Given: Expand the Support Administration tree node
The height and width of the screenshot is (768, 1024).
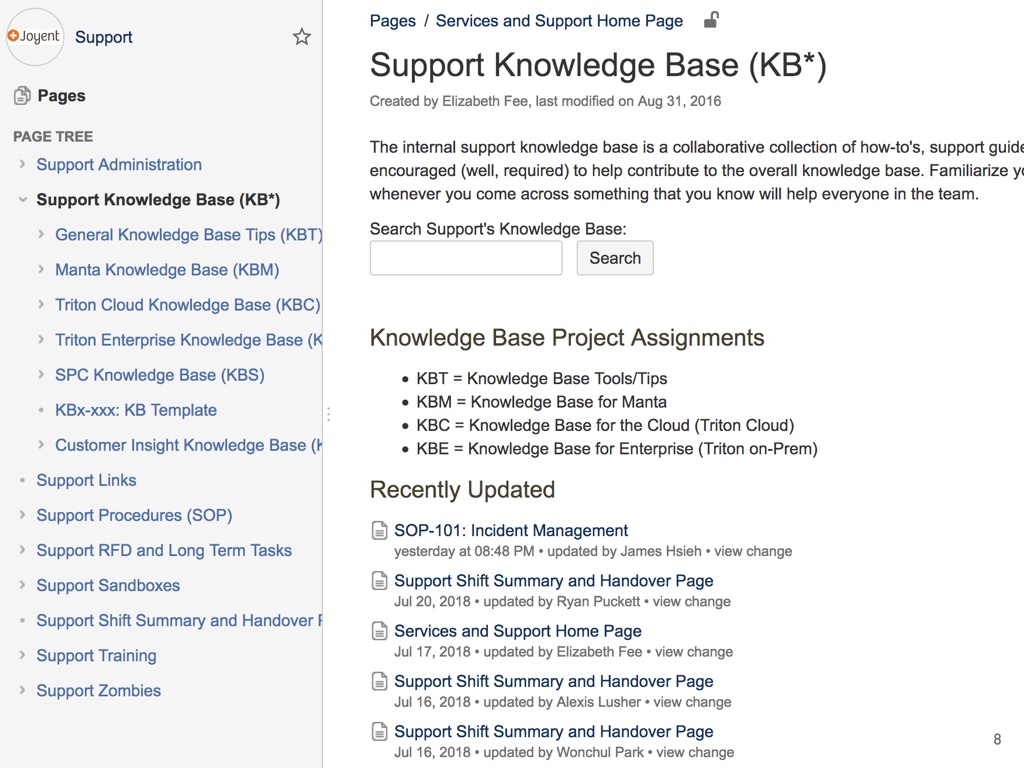Looking at the screenshot, I should (22, 165).
